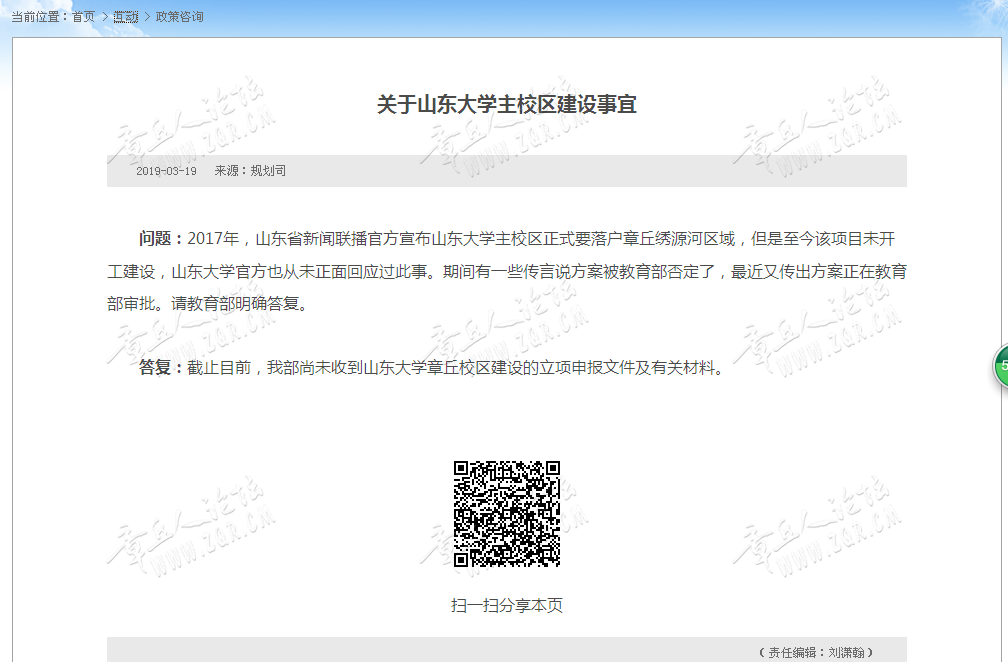Click the publish date 2019-03-19
1008x662 pixels.
pos(166,171)
